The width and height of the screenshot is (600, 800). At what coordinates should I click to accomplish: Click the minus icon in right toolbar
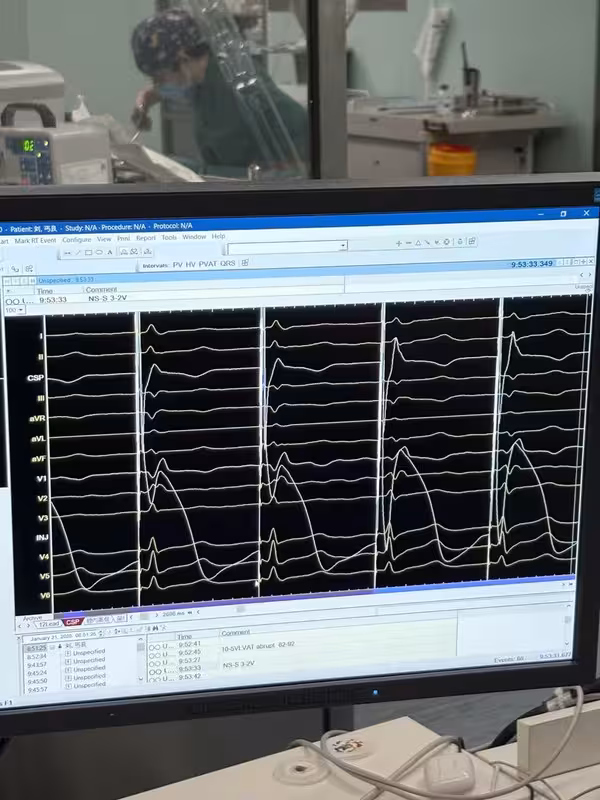pos(408,243)
